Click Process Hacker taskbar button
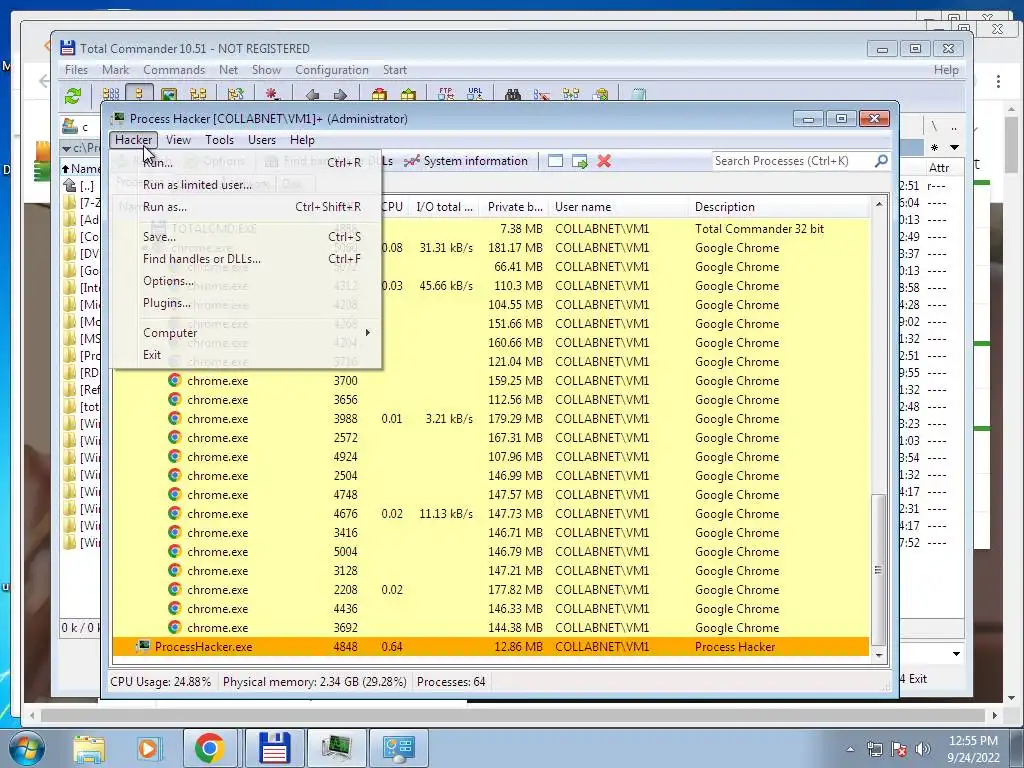 pyautogui.click(x=336, y=748)
